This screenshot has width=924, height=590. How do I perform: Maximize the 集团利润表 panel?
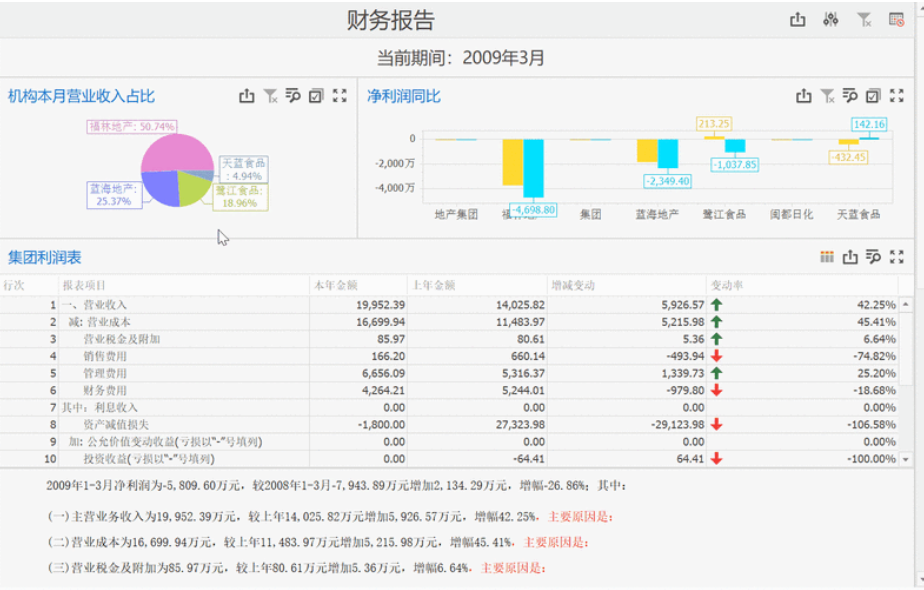tap(897, 256)
